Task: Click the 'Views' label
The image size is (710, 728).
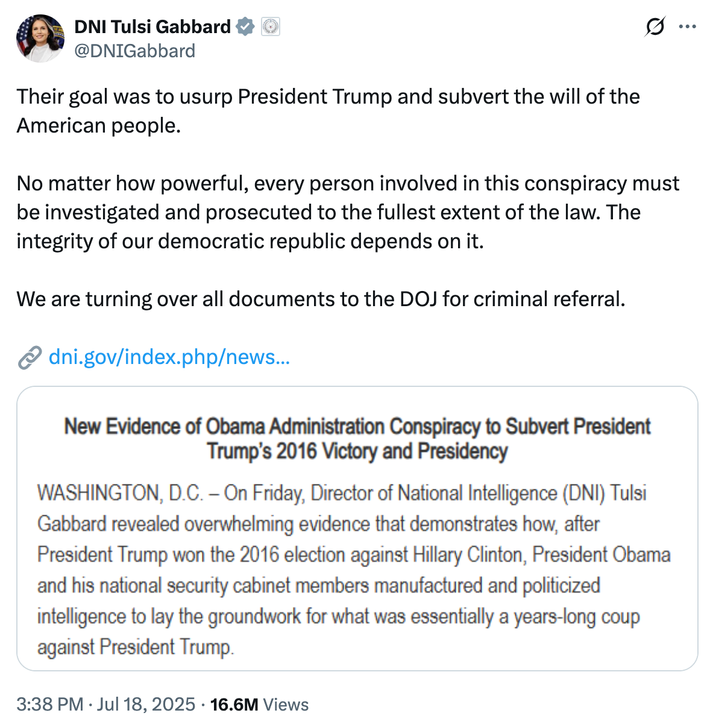Action: pos(287,704)
